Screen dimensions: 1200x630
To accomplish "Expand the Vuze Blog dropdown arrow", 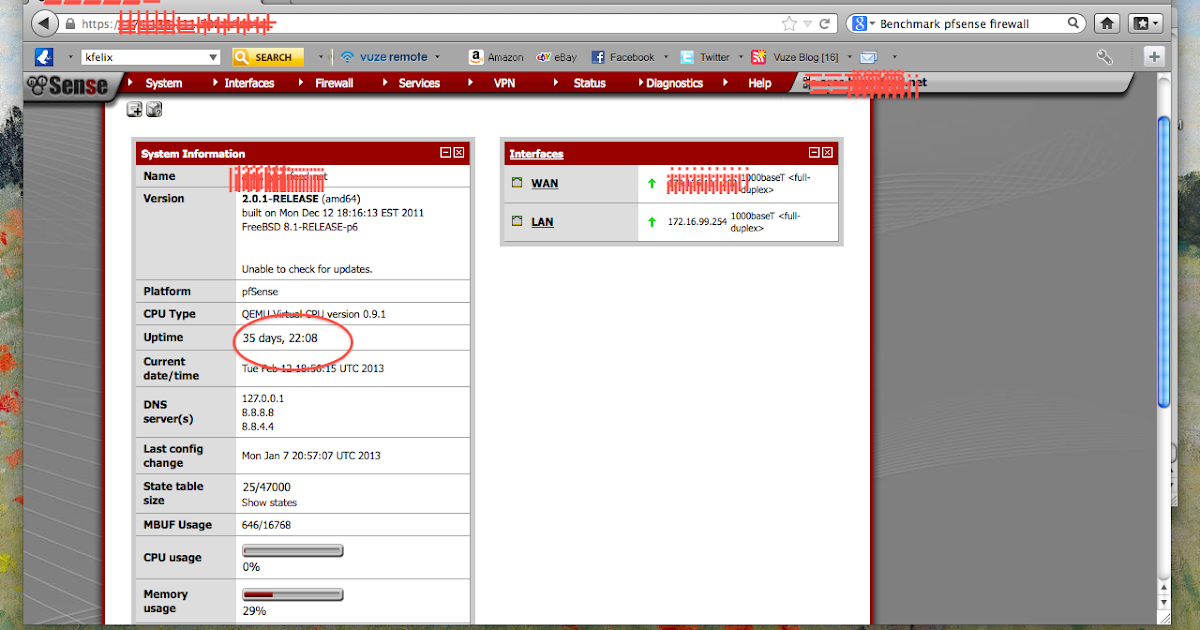I will coord(850,57).
